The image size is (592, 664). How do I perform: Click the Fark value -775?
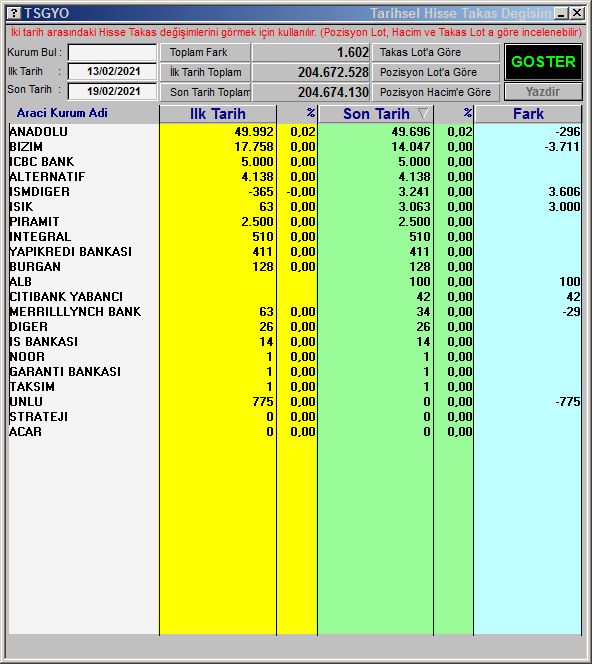[568, 402]
